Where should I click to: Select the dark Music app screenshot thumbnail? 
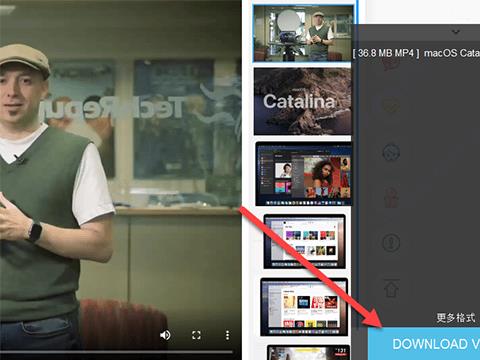pyautogui.click(x=303, y=174)
